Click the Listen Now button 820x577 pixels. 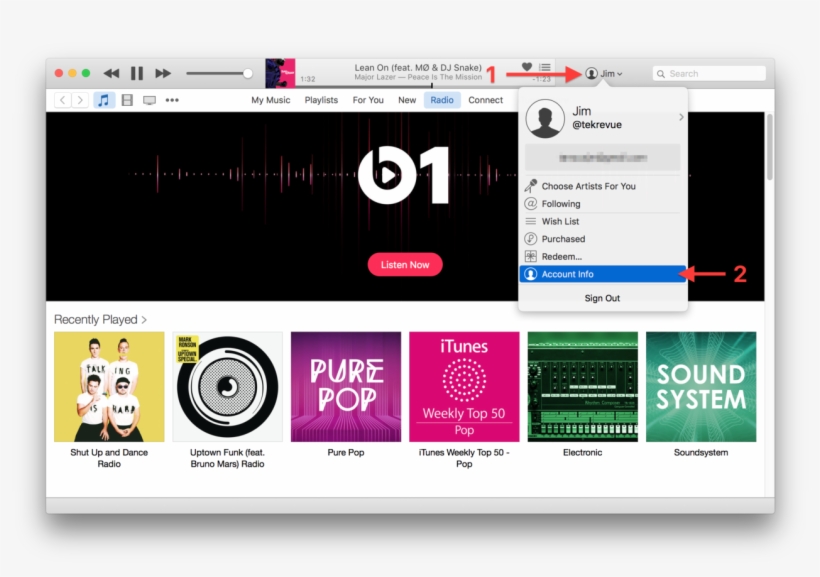tap(405, 265)
